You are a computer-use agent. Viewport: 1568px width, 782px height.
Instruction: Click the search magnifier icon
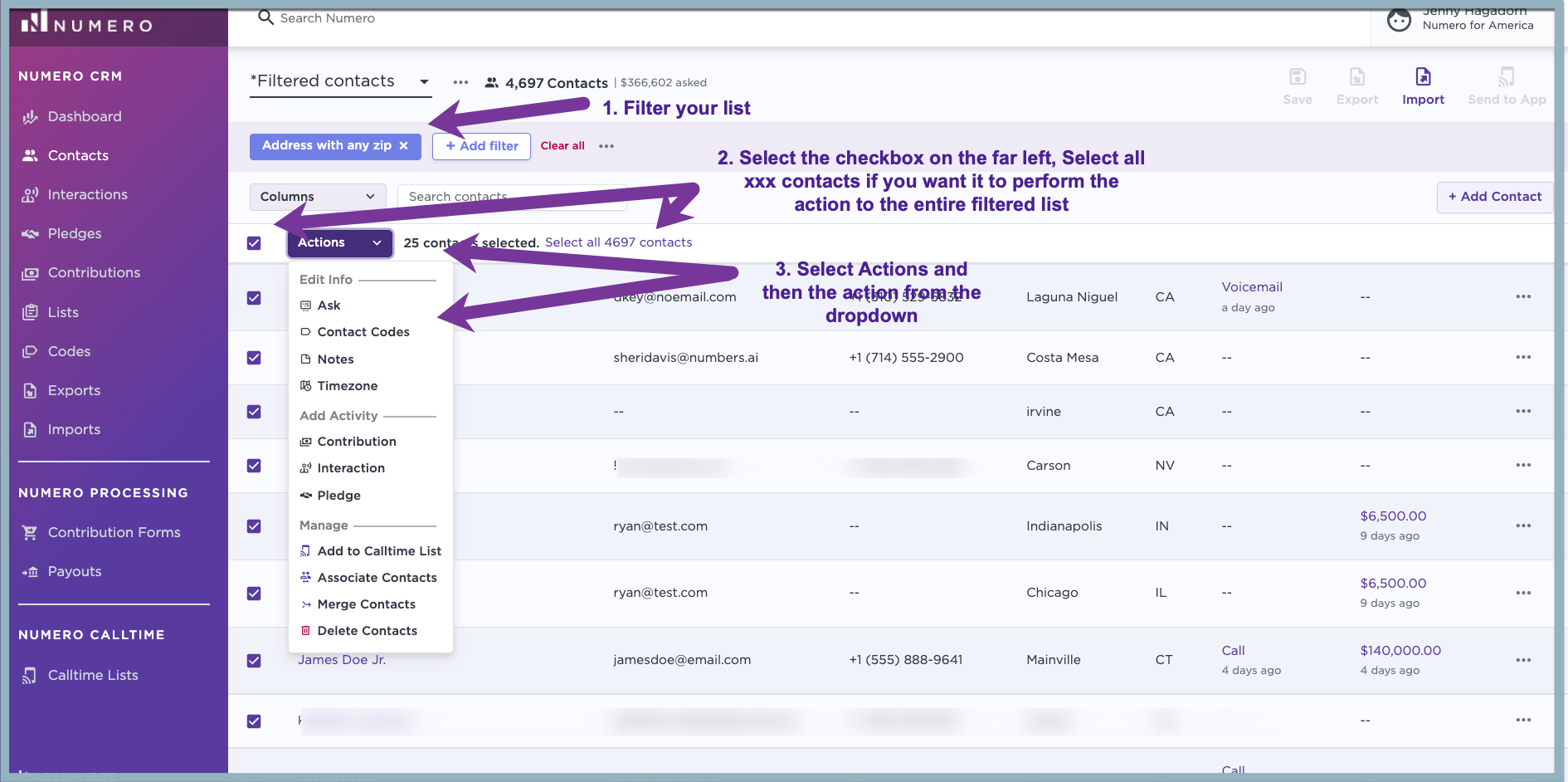click(265, 17)
